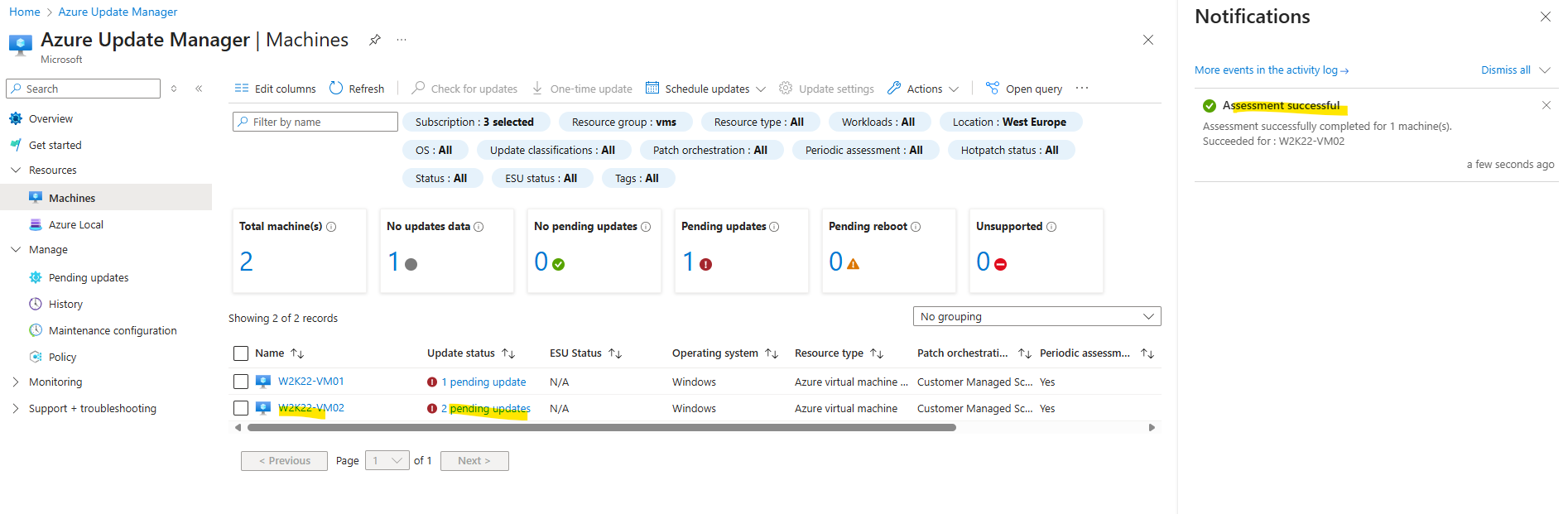Image resolution: width=1568 pixels, height=514 pixels.
Task: Expand the Monitoring section
Action: click(16, 382)
